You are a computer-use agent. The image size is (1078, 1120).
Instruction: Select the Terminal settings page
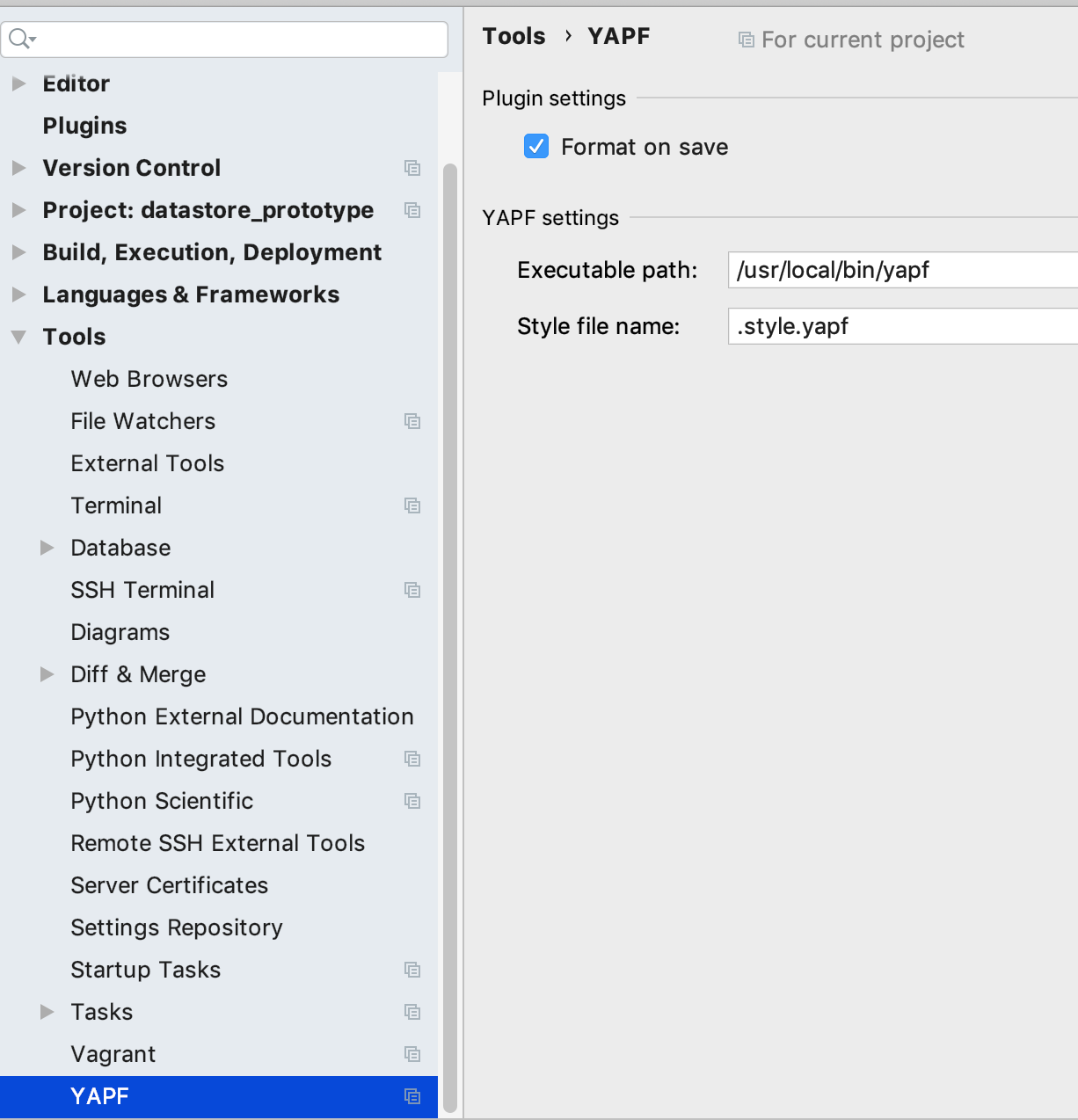coord(117,505)
